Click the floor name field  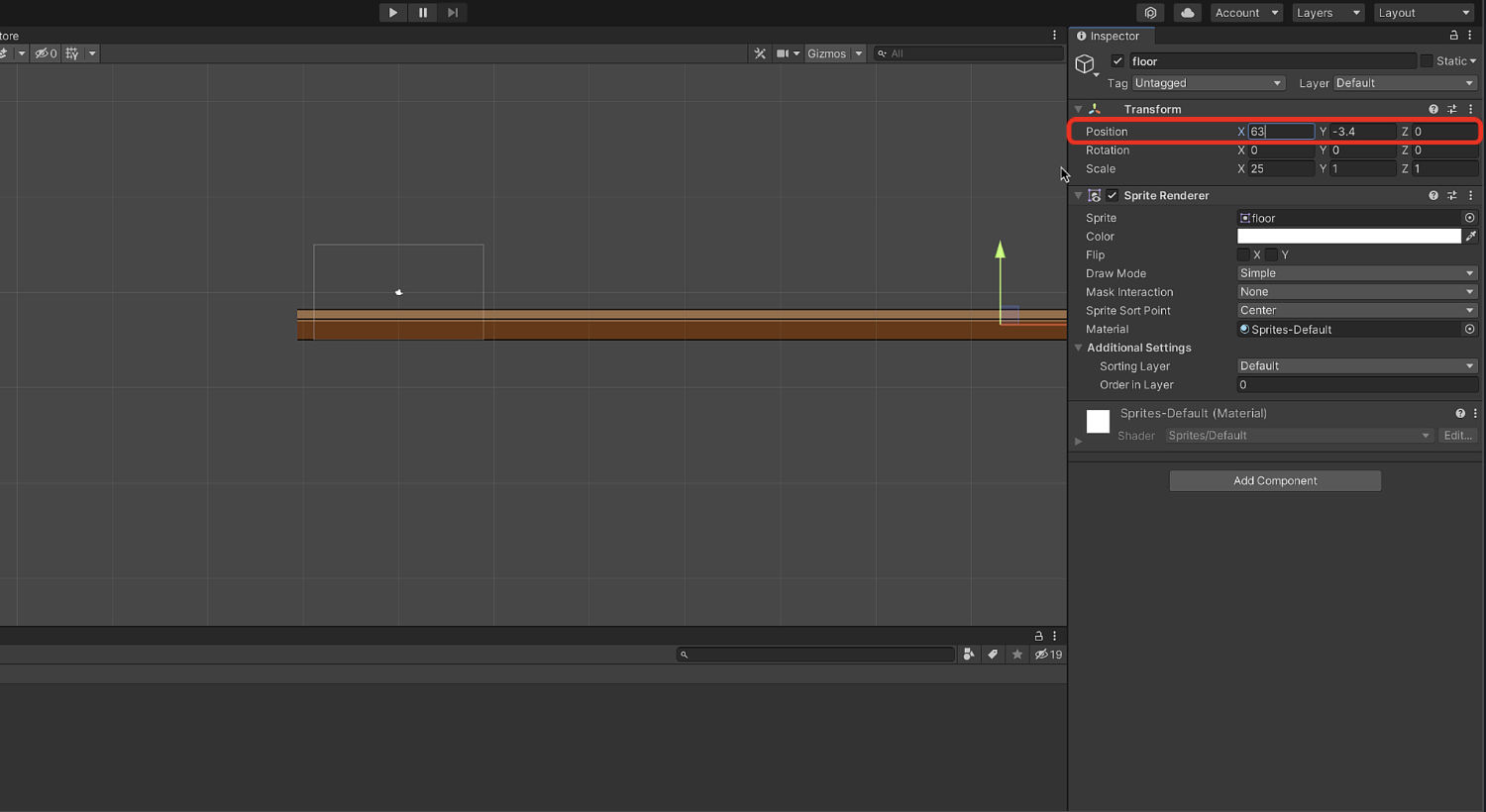pos(1272,61)
